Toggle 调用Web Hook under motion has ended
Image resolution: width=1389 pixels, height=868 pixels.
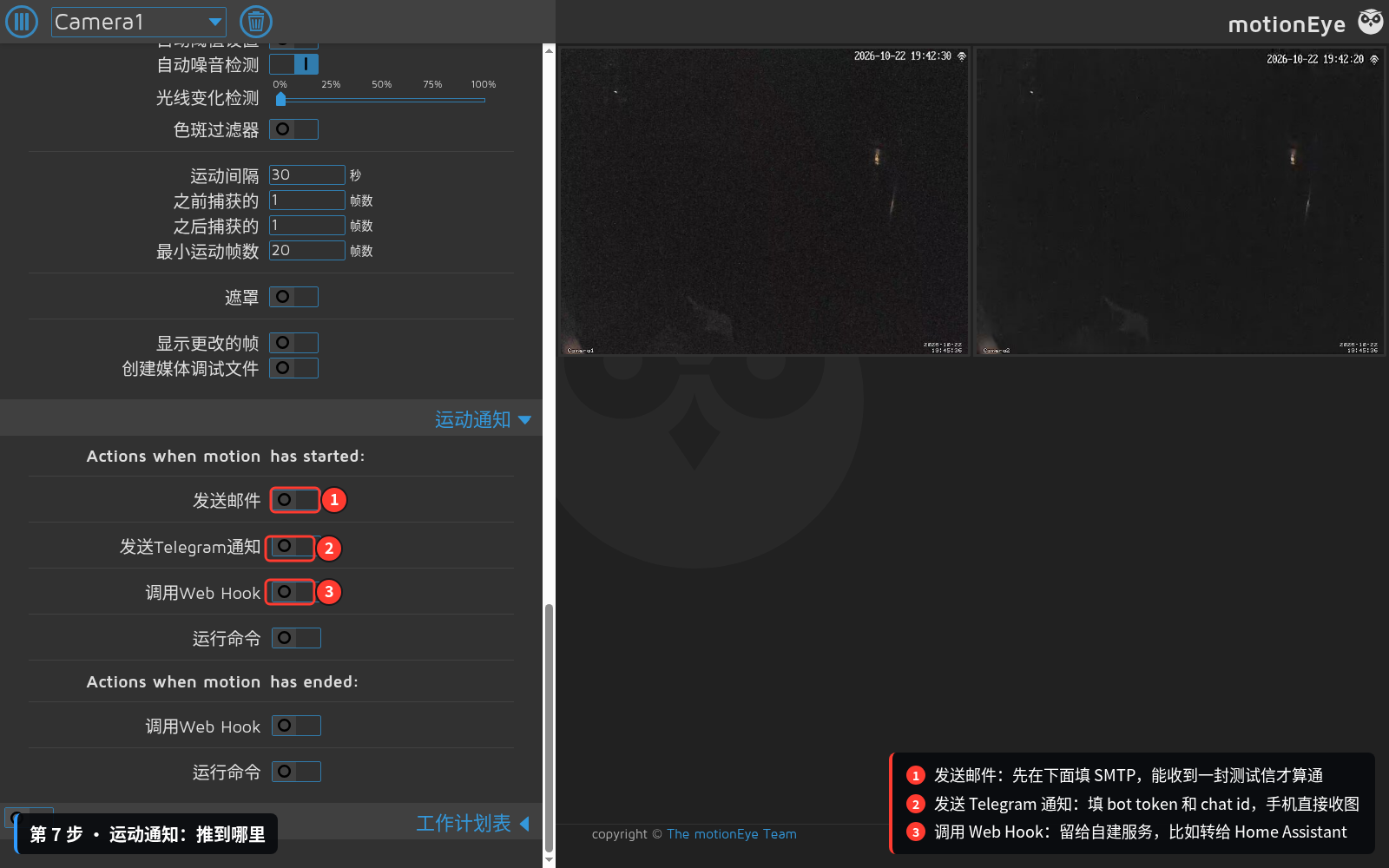tap(296, 726)
